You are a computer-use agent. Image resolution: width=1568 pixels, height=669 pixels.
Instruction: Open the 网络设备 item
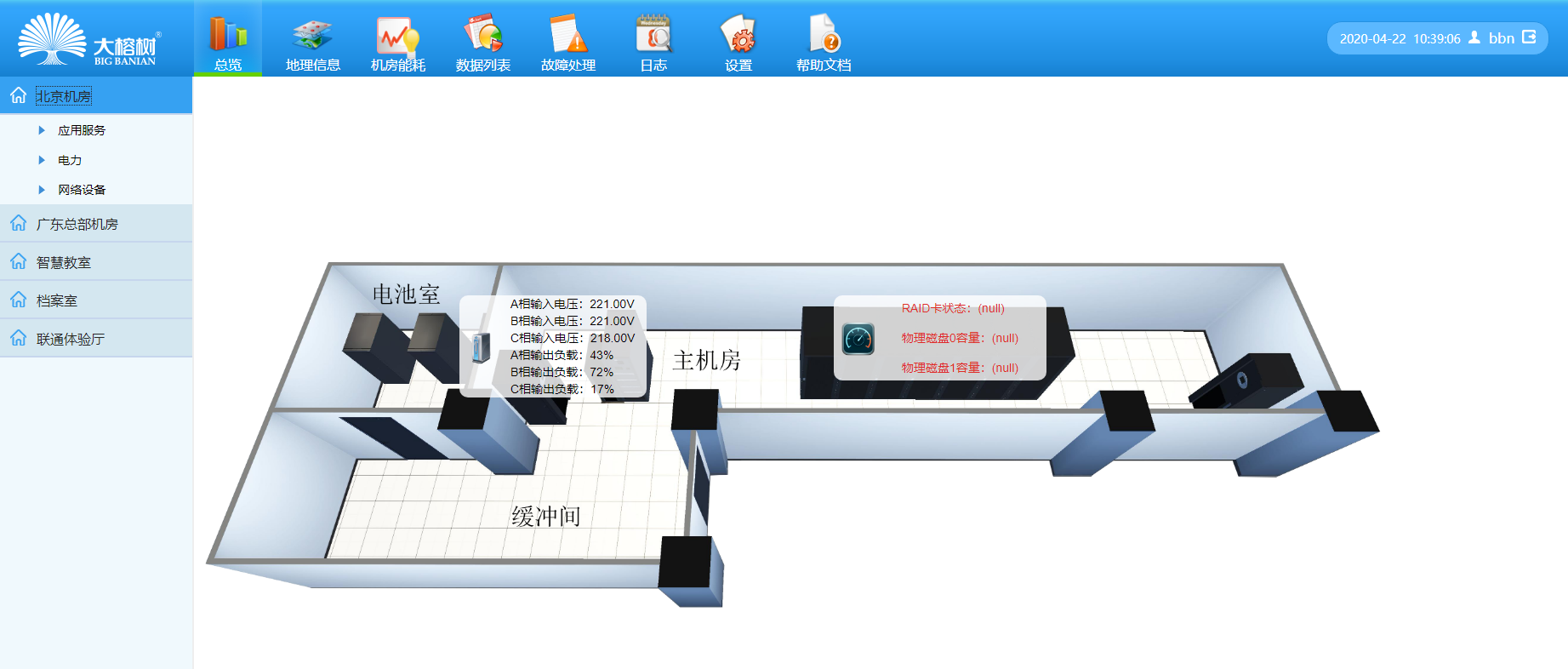tap(82, 190)
